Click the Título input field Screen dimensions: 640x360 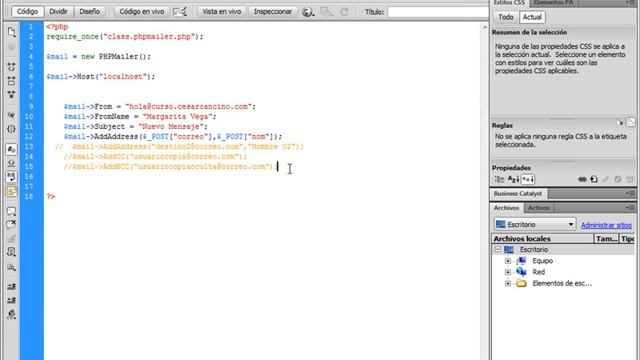437,12
